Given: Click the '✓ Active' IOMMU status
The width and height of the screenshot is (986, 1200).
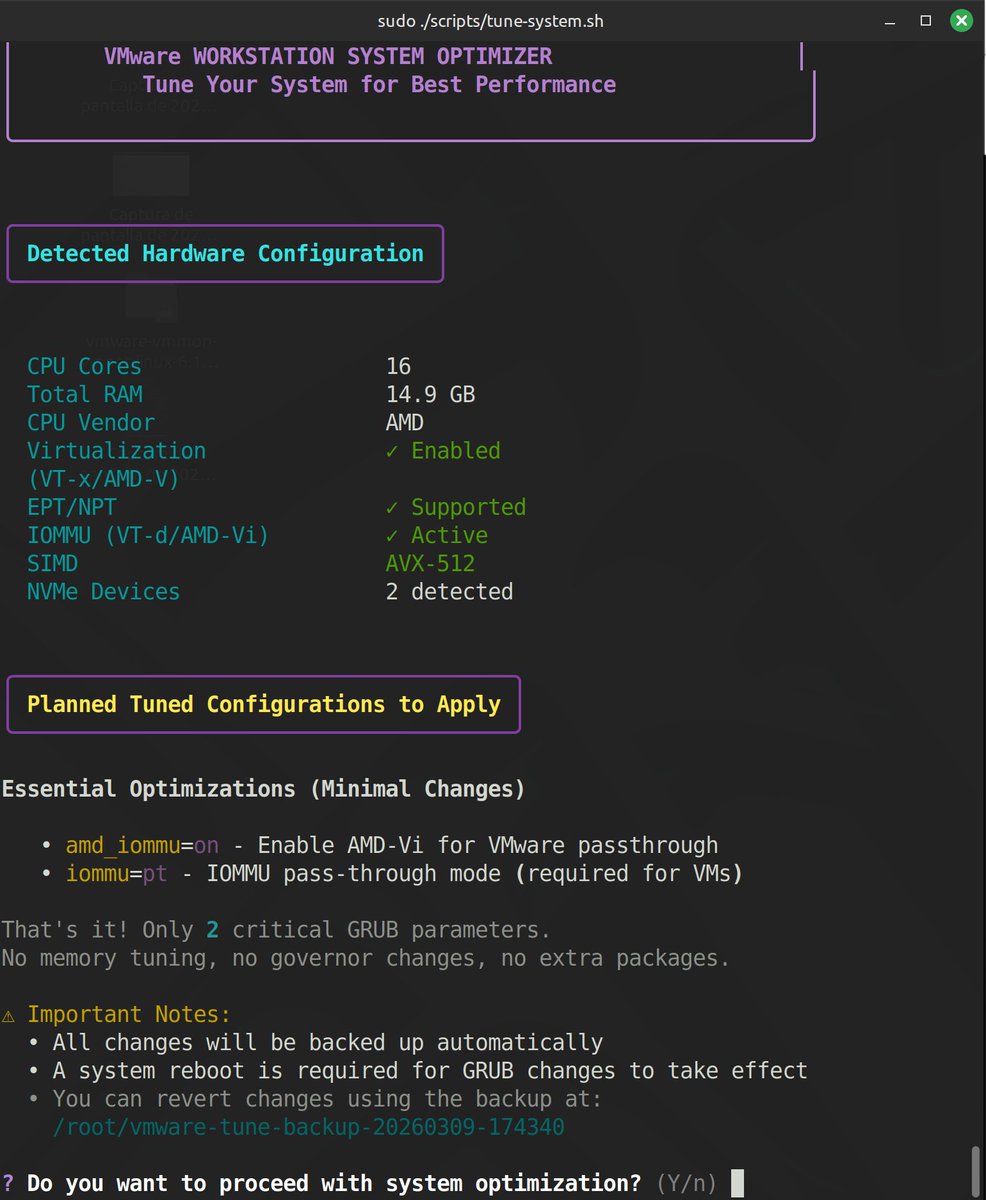Looking at the screenshot, I should pos(437,535).
